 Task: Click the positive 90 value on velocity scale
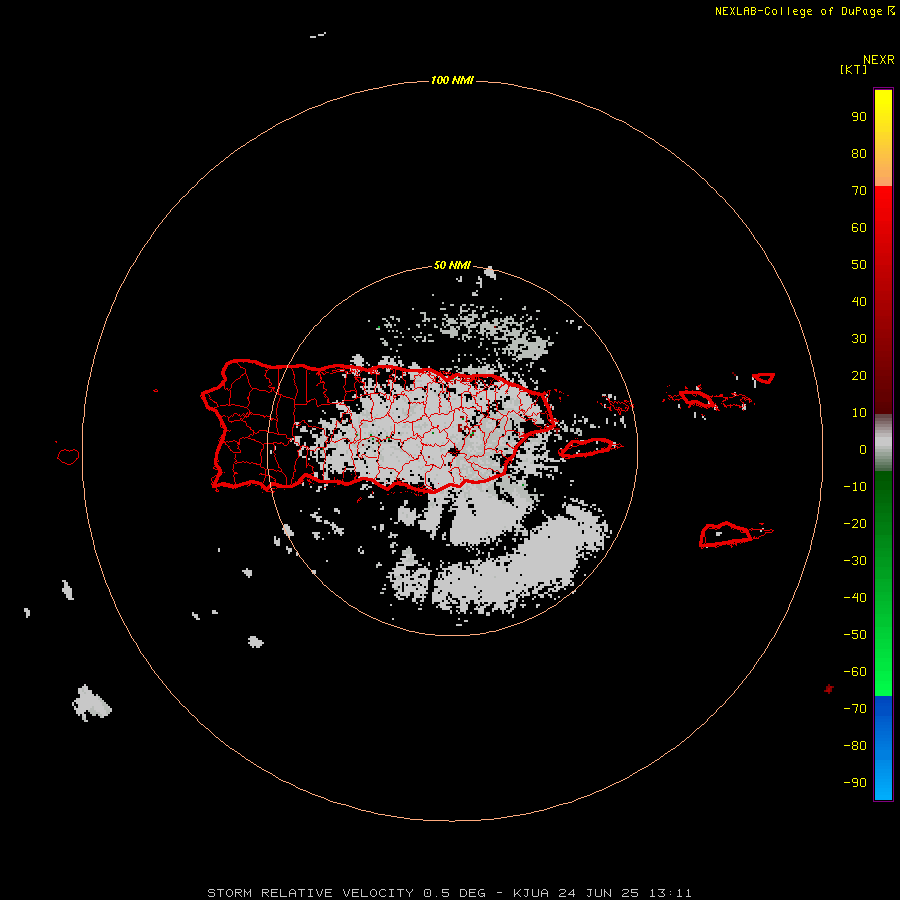[x=859, y=117]
